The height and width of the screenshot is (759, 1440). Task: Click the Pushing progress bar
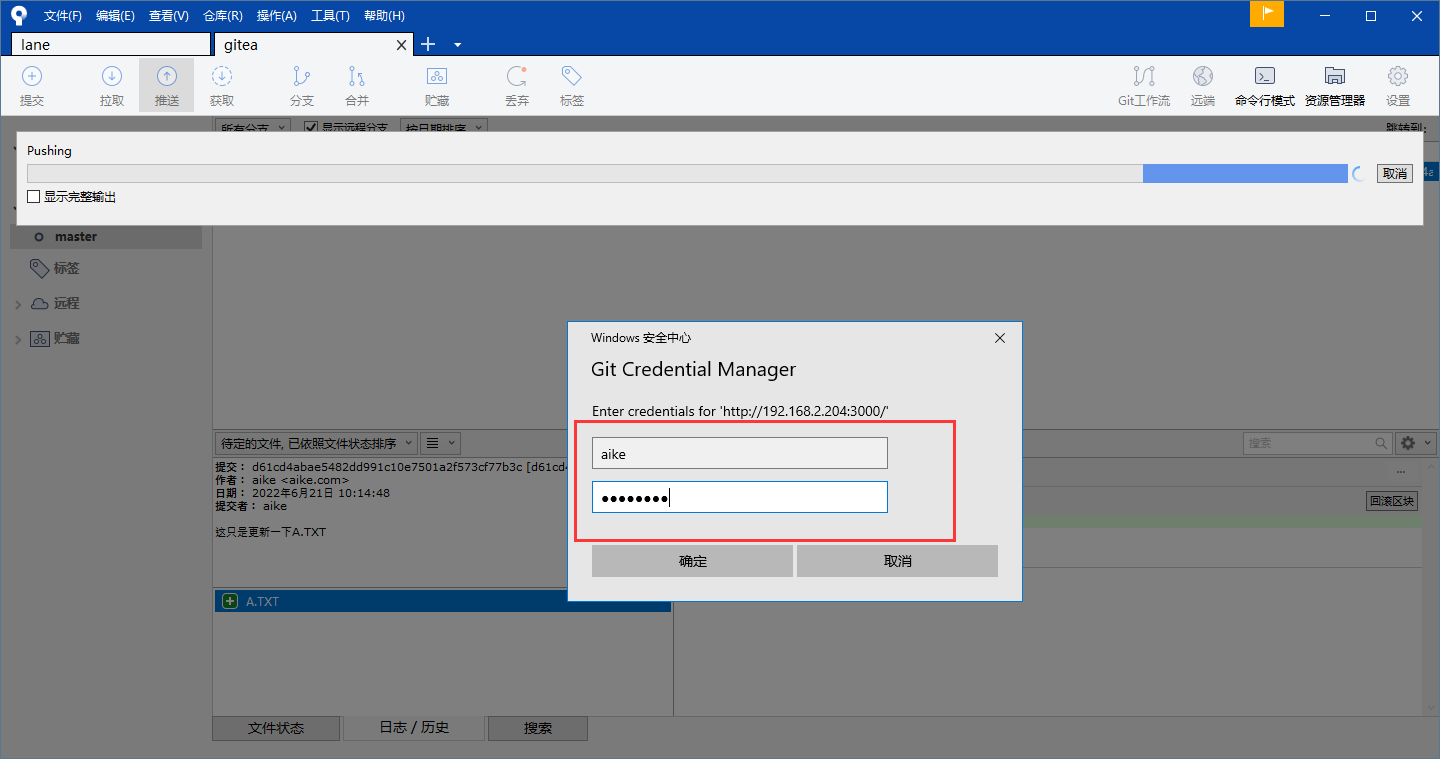point(687,174)
